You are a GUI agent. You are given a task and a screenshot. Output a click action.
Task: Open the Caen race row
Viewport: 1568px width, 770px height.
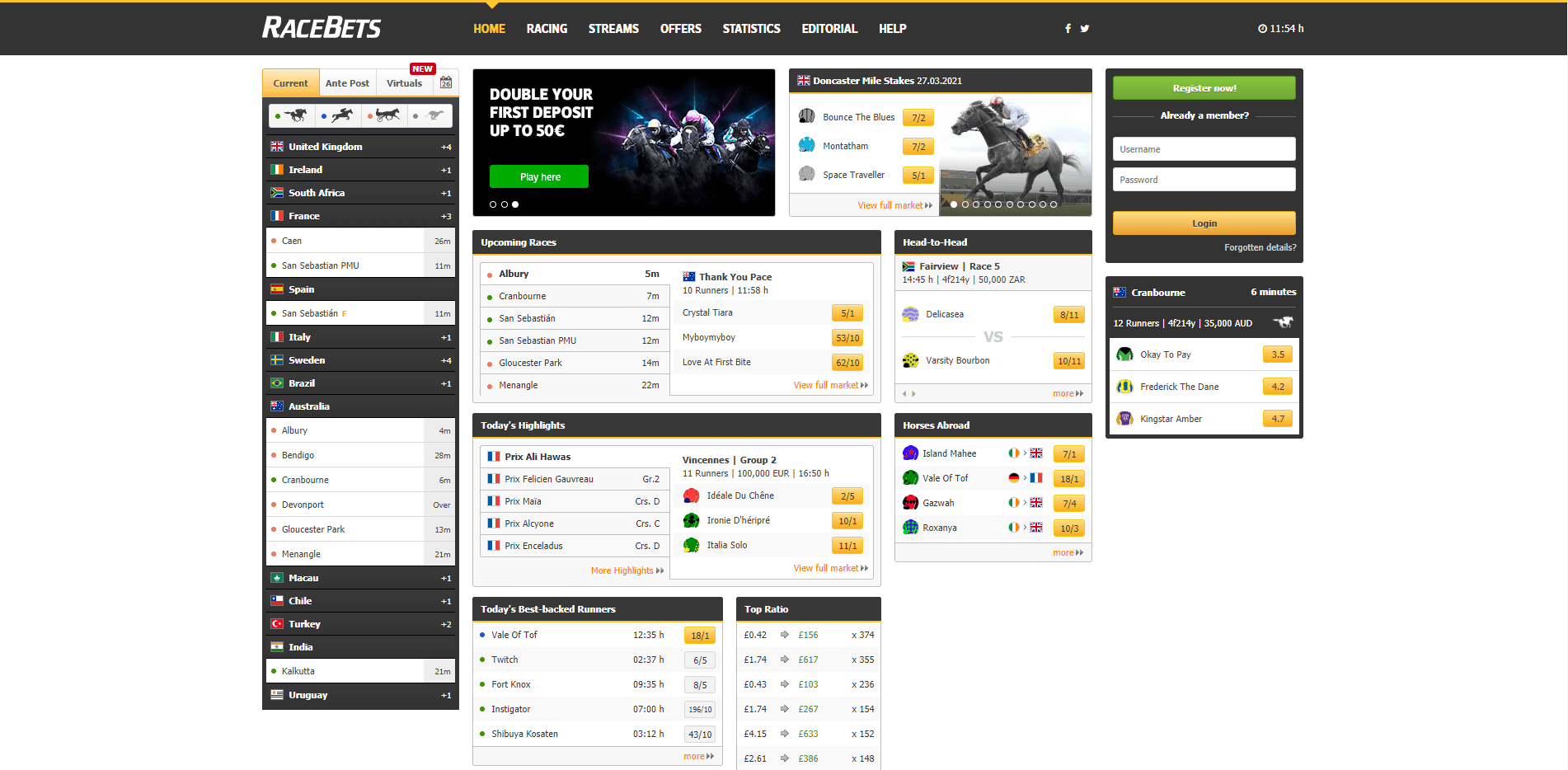pyautogui.click(x=360, y=241)
